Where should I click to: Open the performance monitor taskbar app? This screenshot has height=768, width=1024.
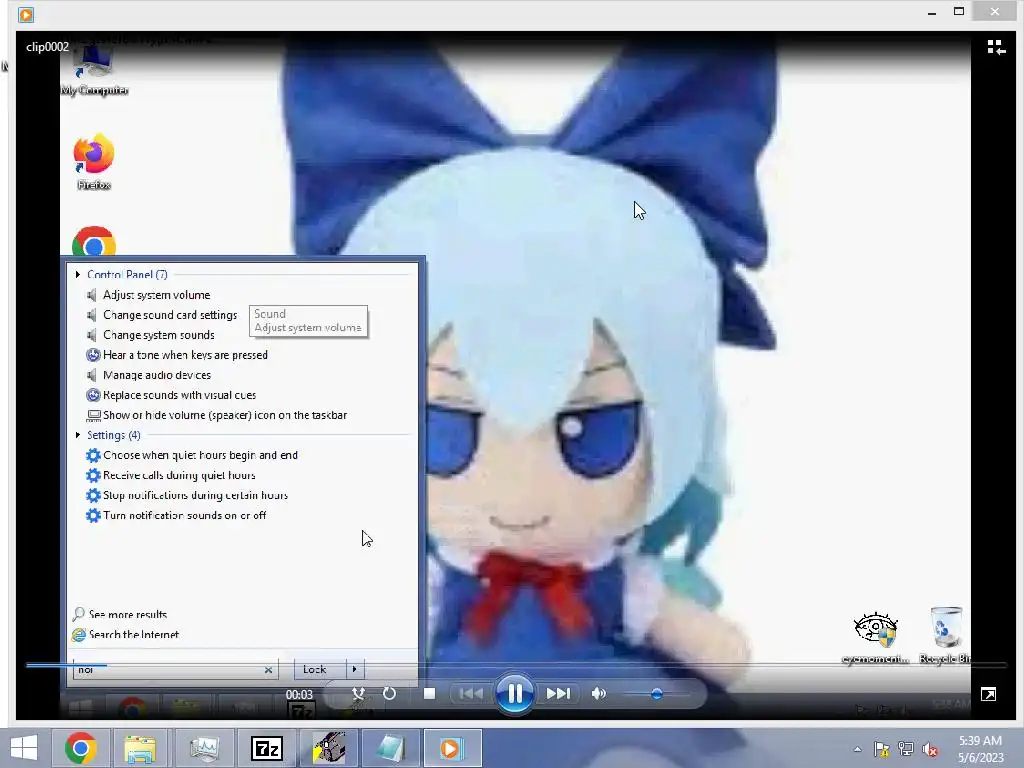click(204, 748)
